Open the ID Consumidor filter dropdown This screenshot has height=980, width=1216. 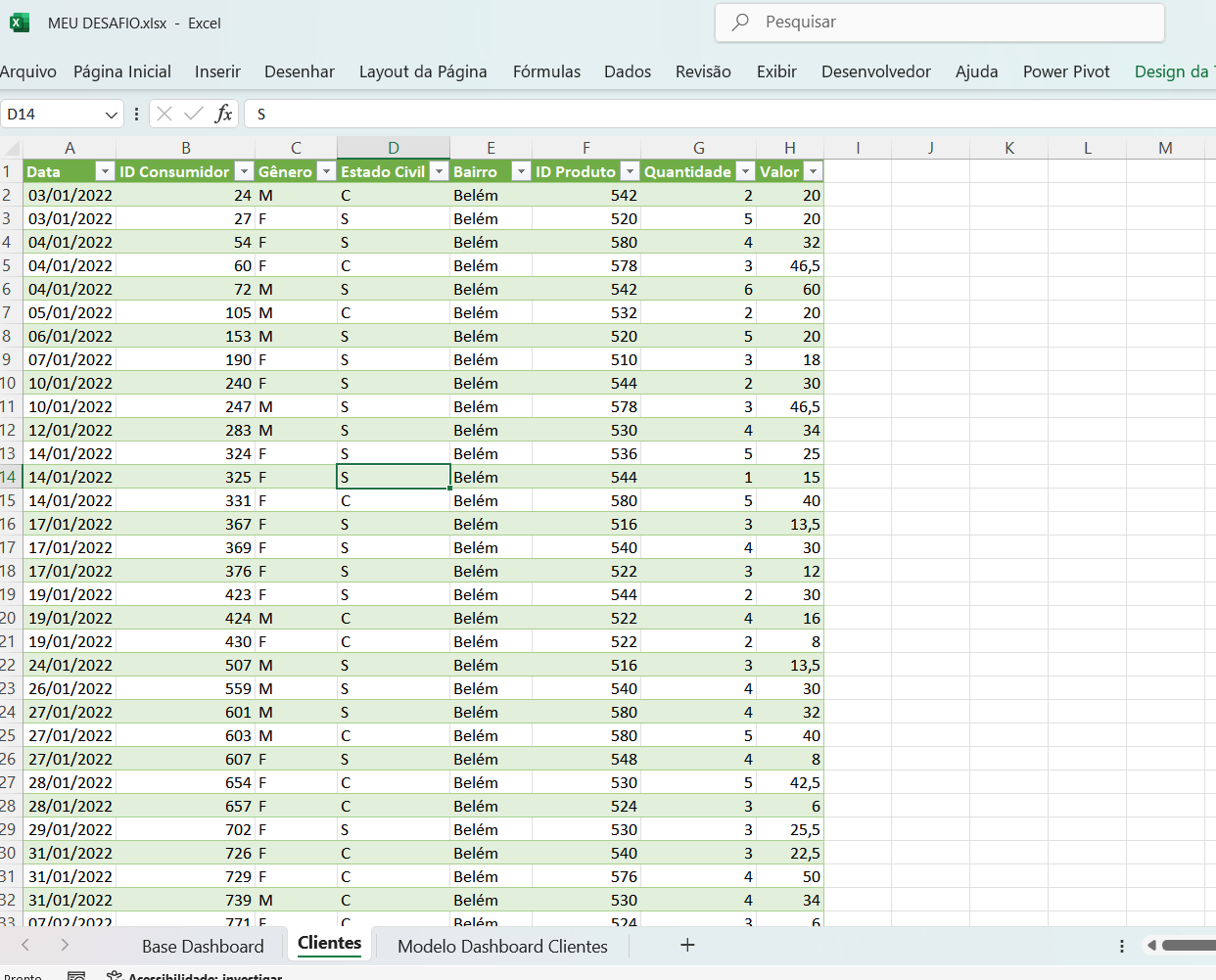coord(245,171)
